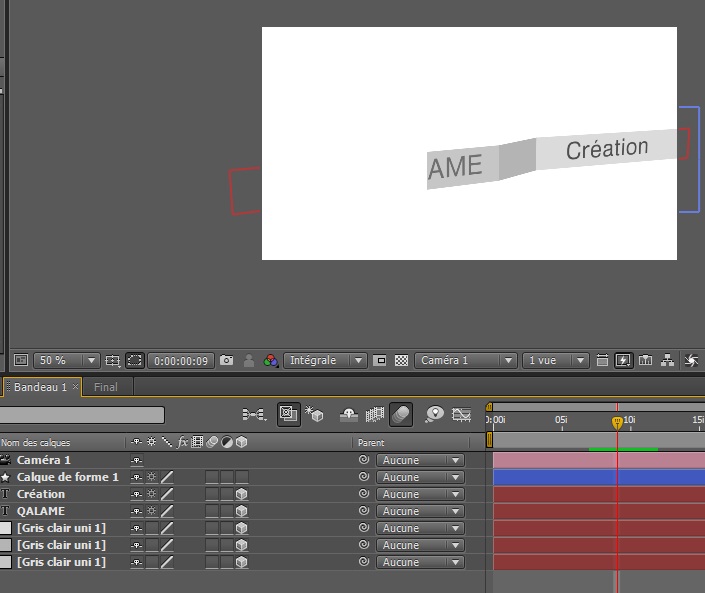The width and height of the screenshot is (705, 593).
Task: Open the Graph Editor icon
Action: coord(461,413)
